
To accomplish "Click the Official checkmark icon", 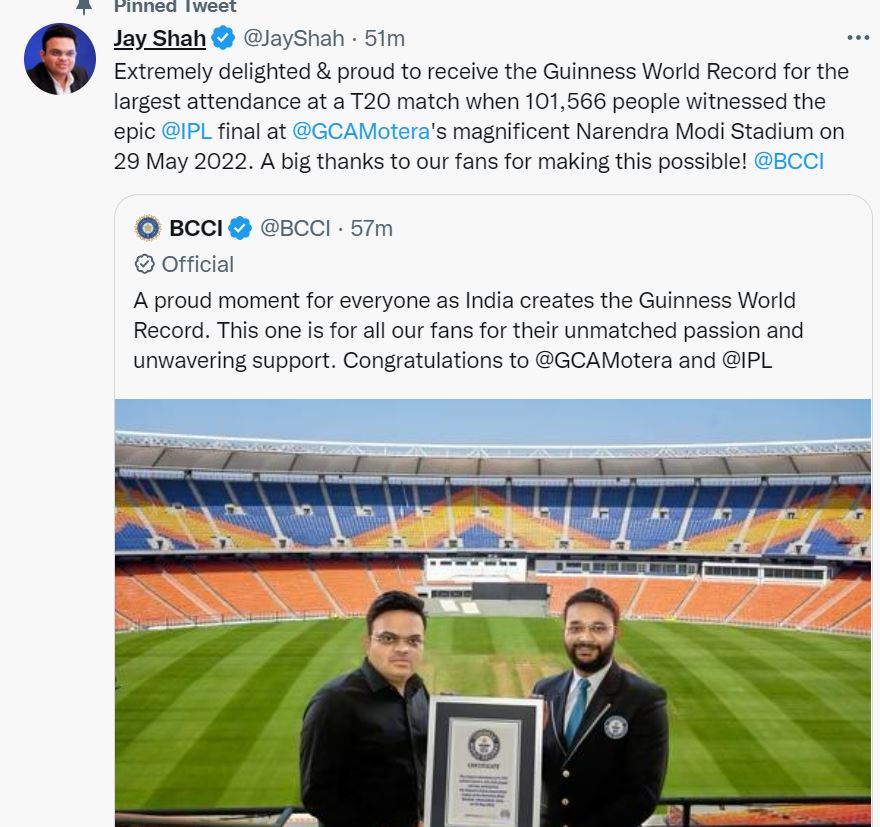I will click(x=145, y=264).
